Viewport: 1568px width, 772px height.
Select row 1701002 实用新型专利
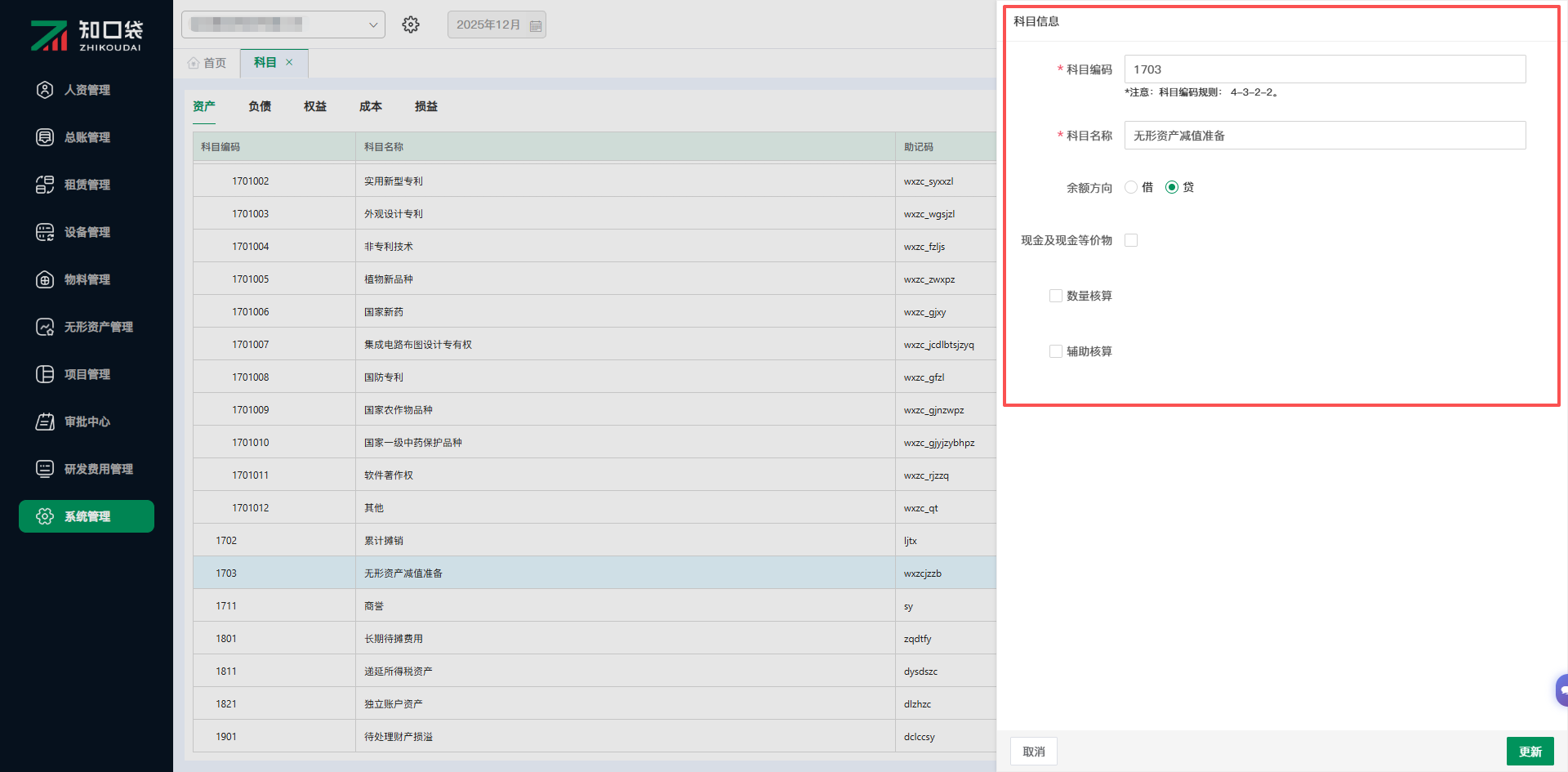click(595, 181)
